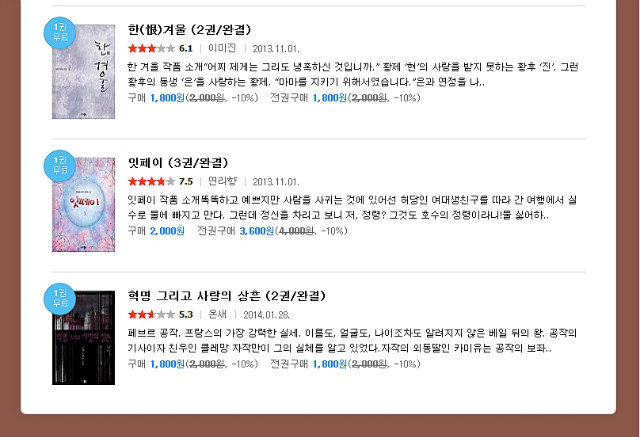Click the star rating for 한(恨)겨울
Screen dimensions: 640x437
(x=151, y=49)
